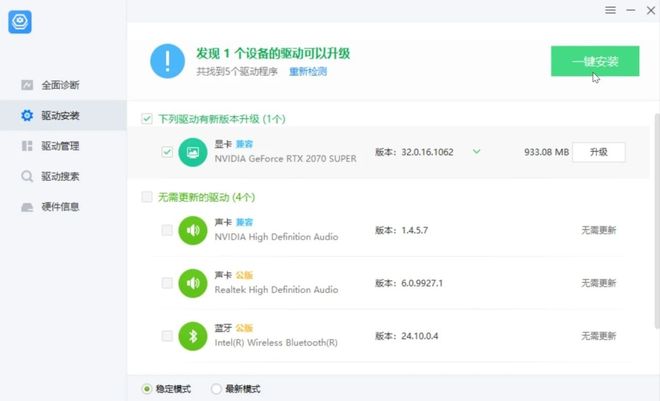
Task: Click the 重新检测 link
Action: tap(308, 72)
